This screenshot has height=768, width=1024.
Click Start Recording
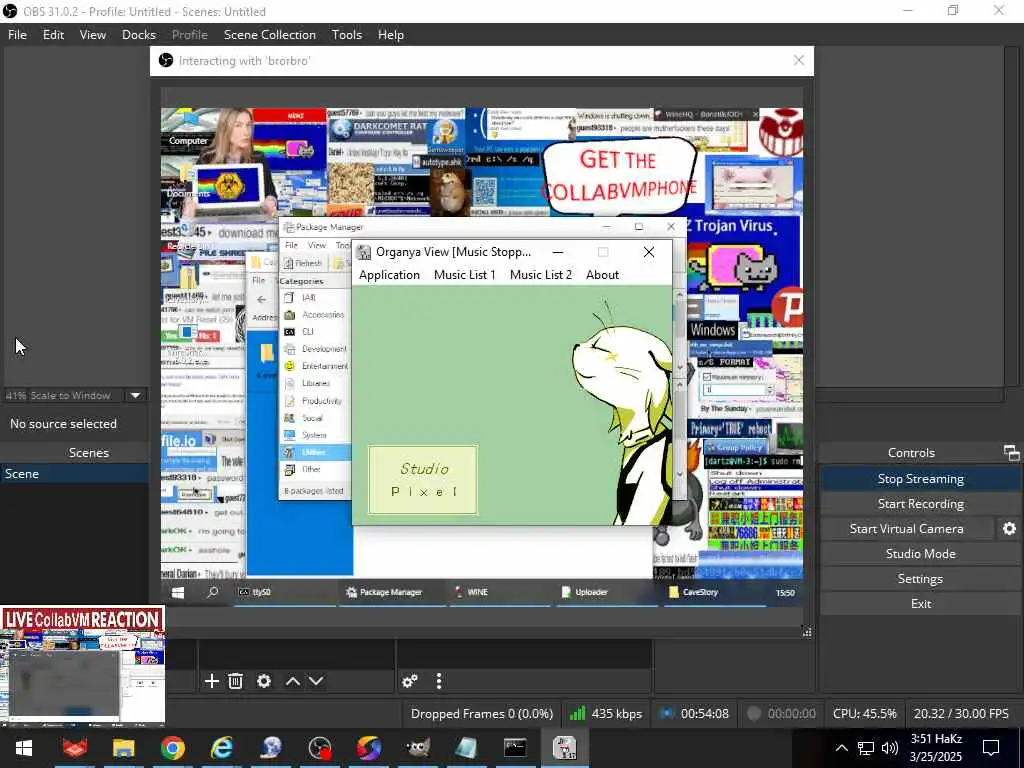(x=920, y=504)
